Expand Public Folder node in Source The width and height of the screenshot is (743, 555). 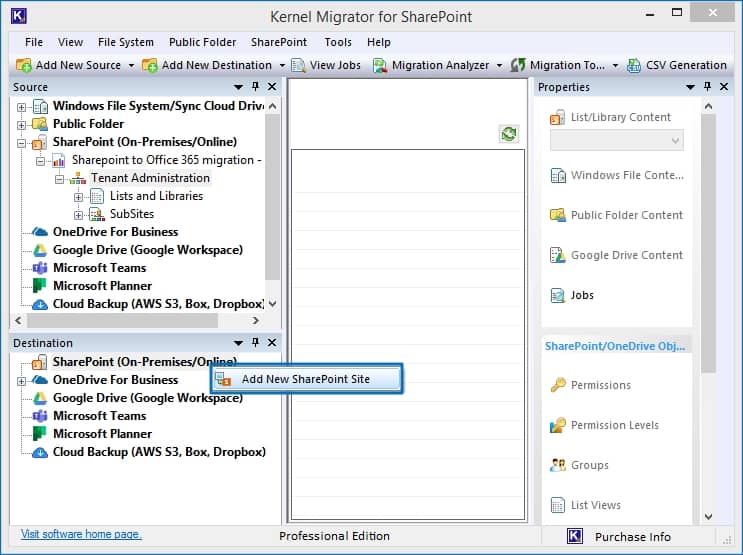[x=21, y=125]
